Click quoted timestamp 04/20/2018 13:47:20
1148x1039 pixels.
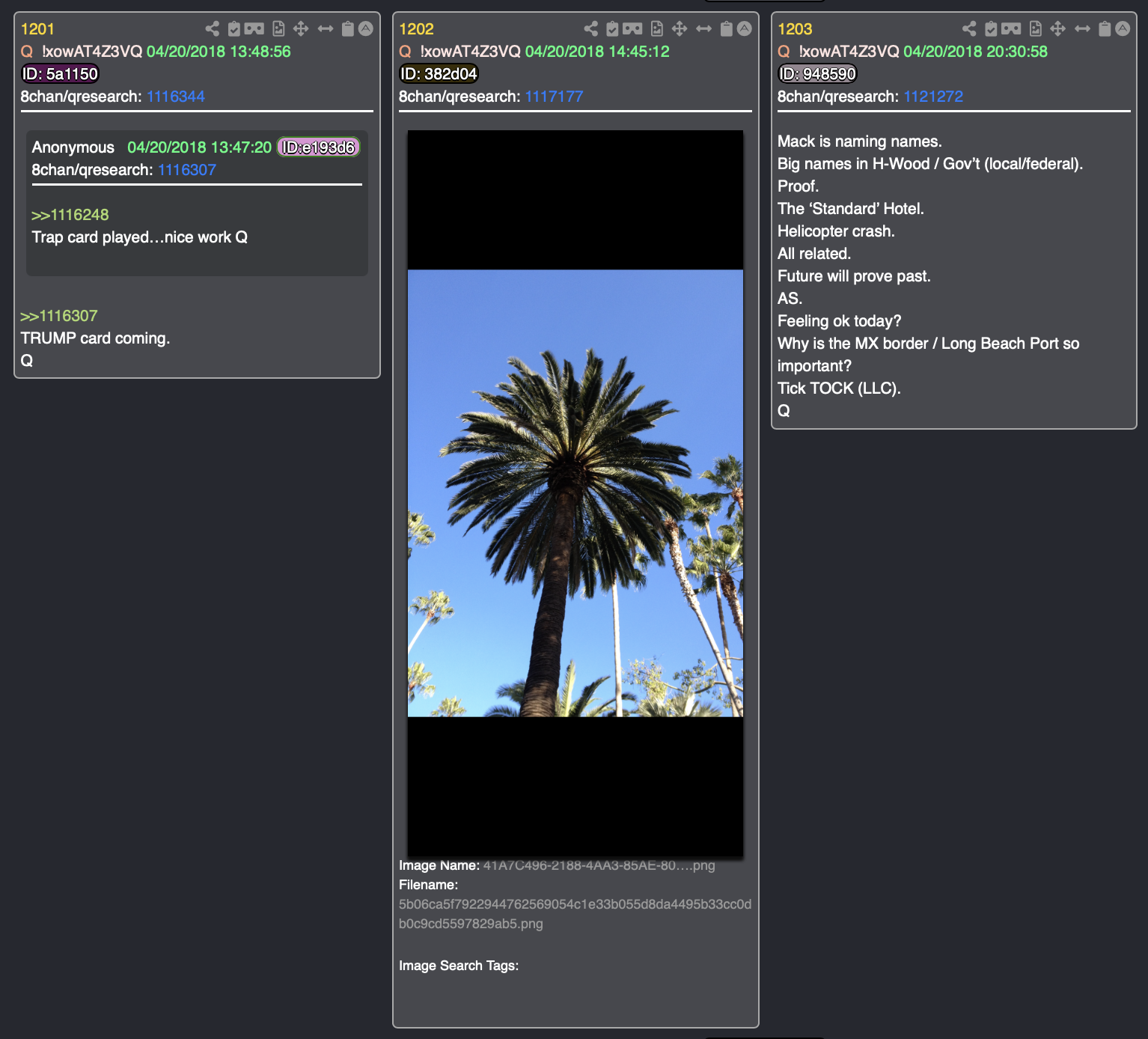[x=199, y=147]
